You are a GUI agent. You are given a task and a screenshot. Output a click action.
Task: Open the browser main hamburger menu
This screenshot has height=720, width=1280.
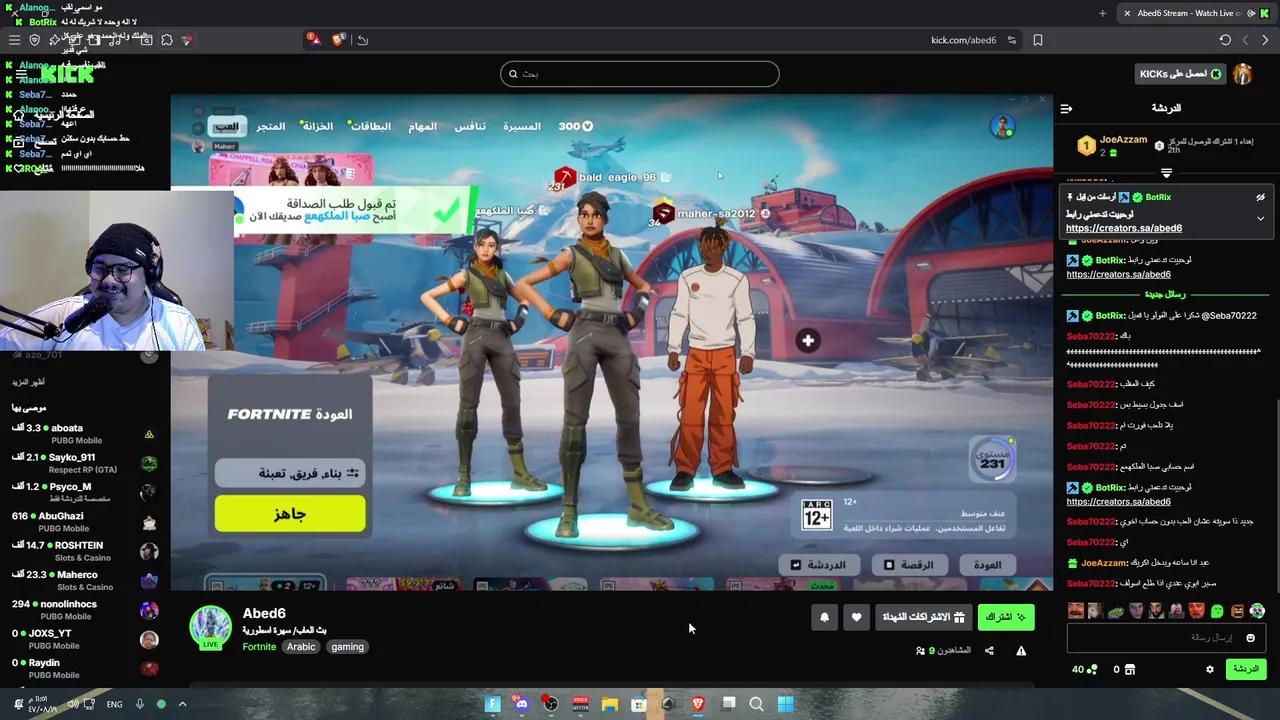14,40
